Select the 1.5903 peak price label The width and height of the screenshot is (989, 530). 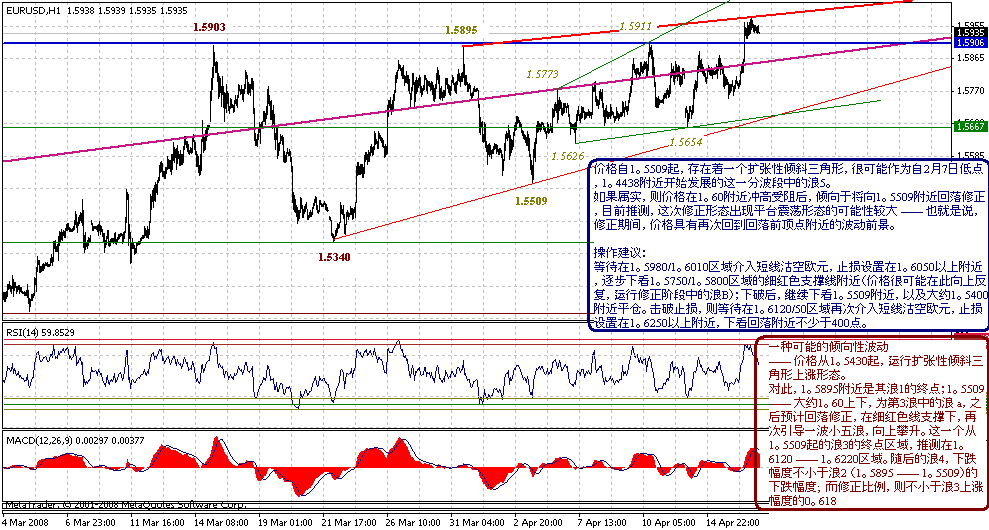[x=209, y=27]
